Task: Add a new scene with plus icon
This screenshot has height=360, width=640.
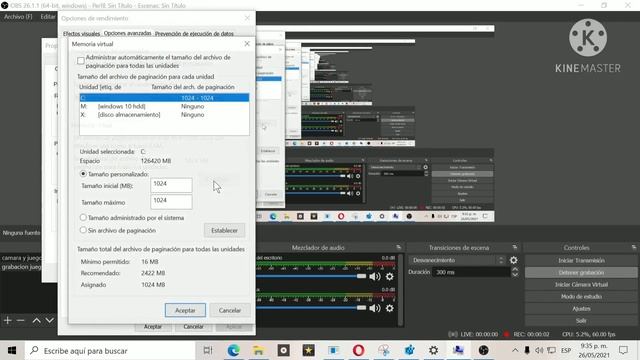Action: 7,320
